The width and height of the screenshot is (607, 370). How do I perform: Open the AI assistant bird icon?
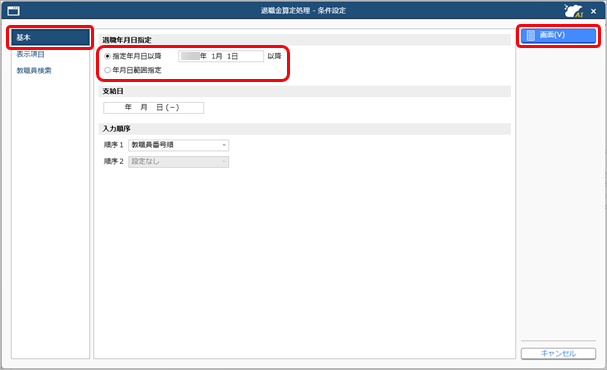tap(573, 10)
